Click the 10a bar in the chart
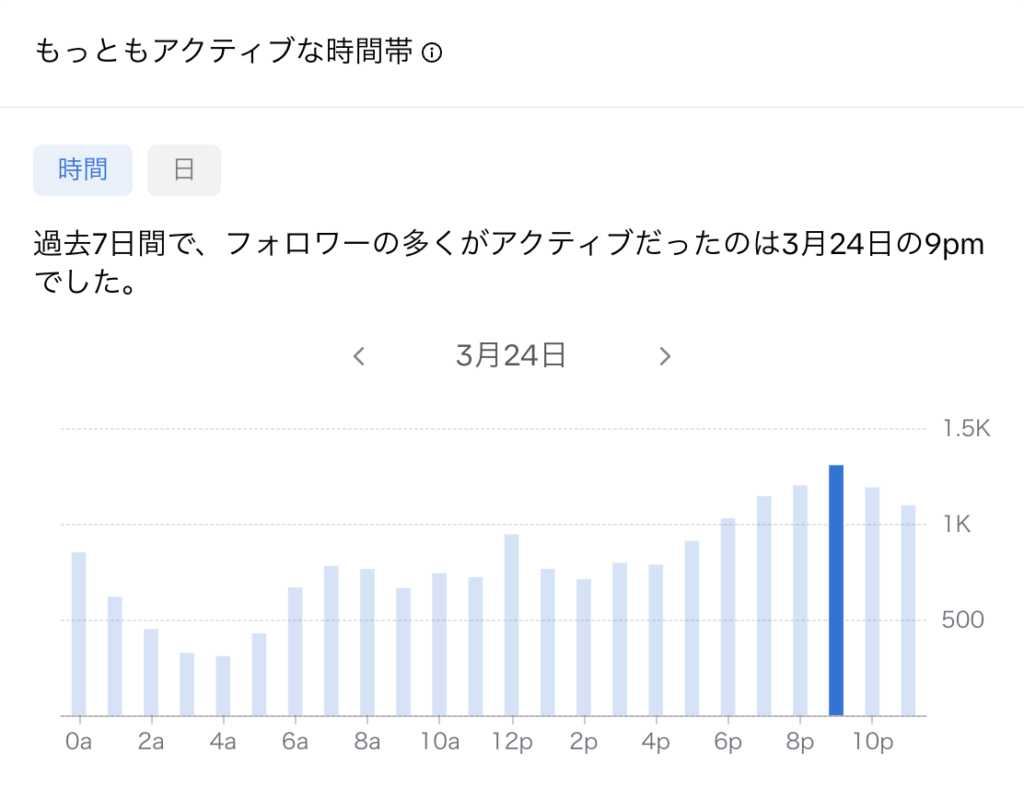The image size is (1024, 799). (x=439, y=644)
